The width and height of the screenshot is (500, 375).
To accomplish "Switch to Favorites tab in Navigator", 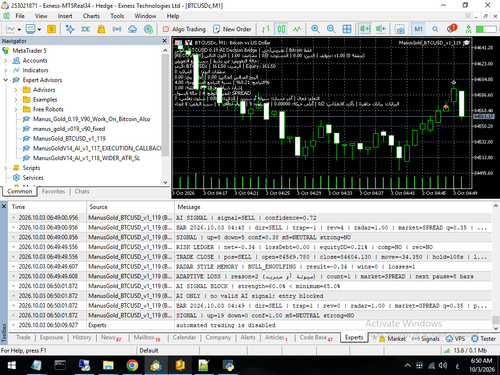I will (53, 191).
